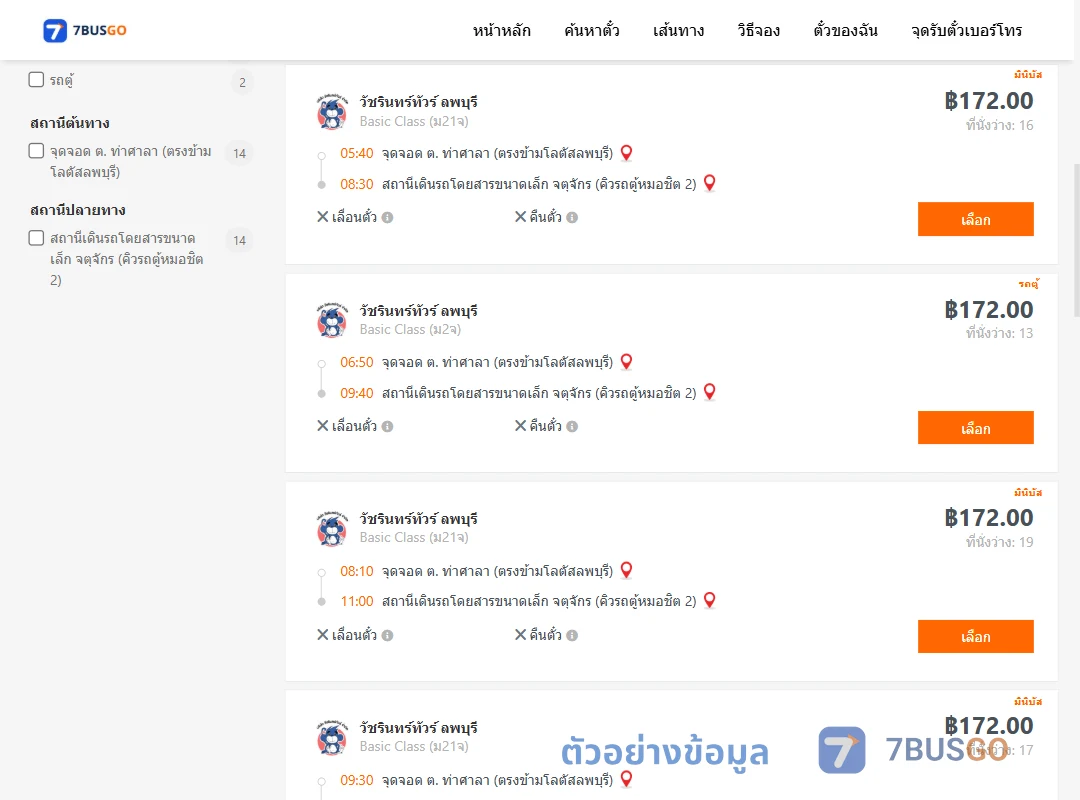The width and height of the screenshot is (1080, 800).
Task: Open map pin for 05:40 departure stop
Action: (626, 153)
